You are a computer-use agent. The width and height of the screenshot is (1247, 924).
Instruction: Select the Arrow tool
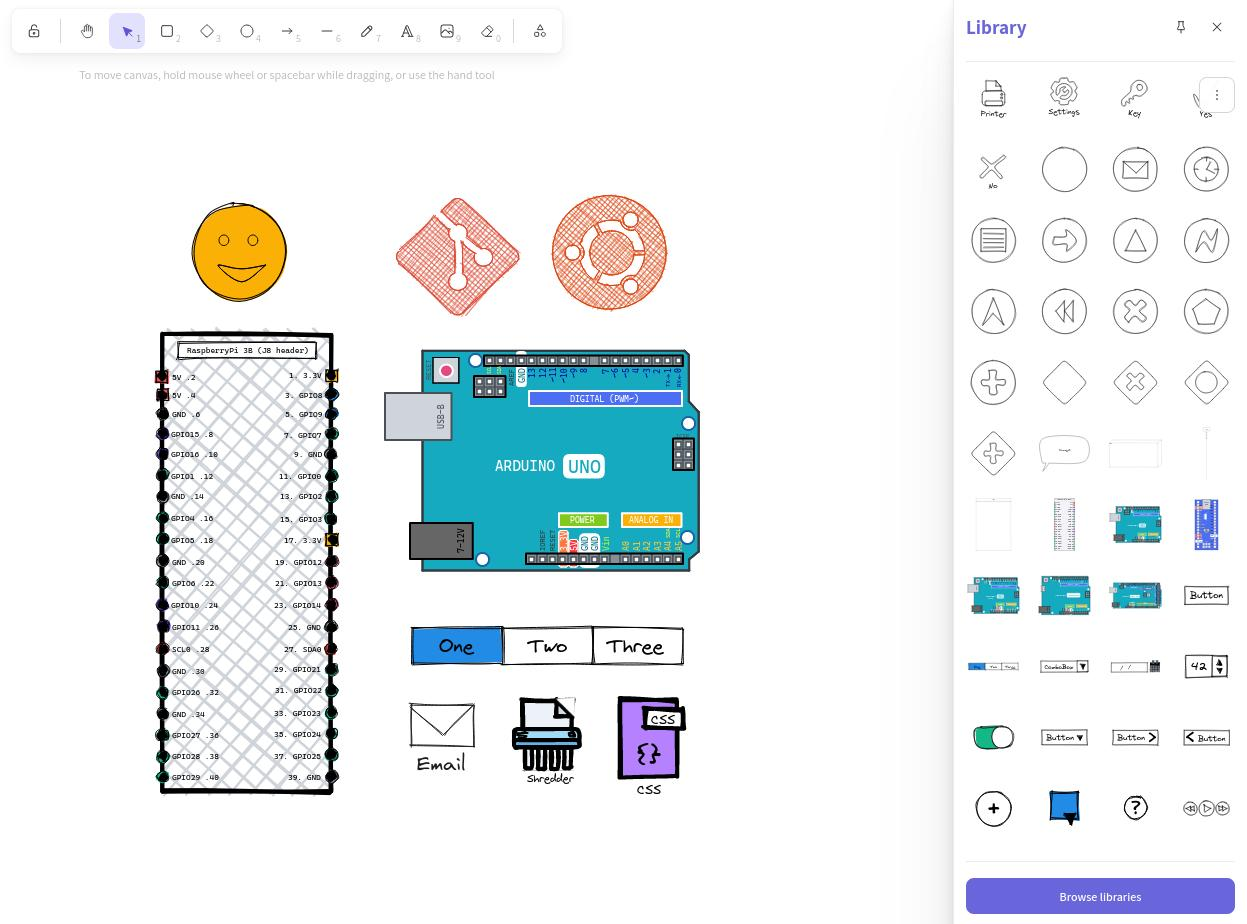[287, 31]
